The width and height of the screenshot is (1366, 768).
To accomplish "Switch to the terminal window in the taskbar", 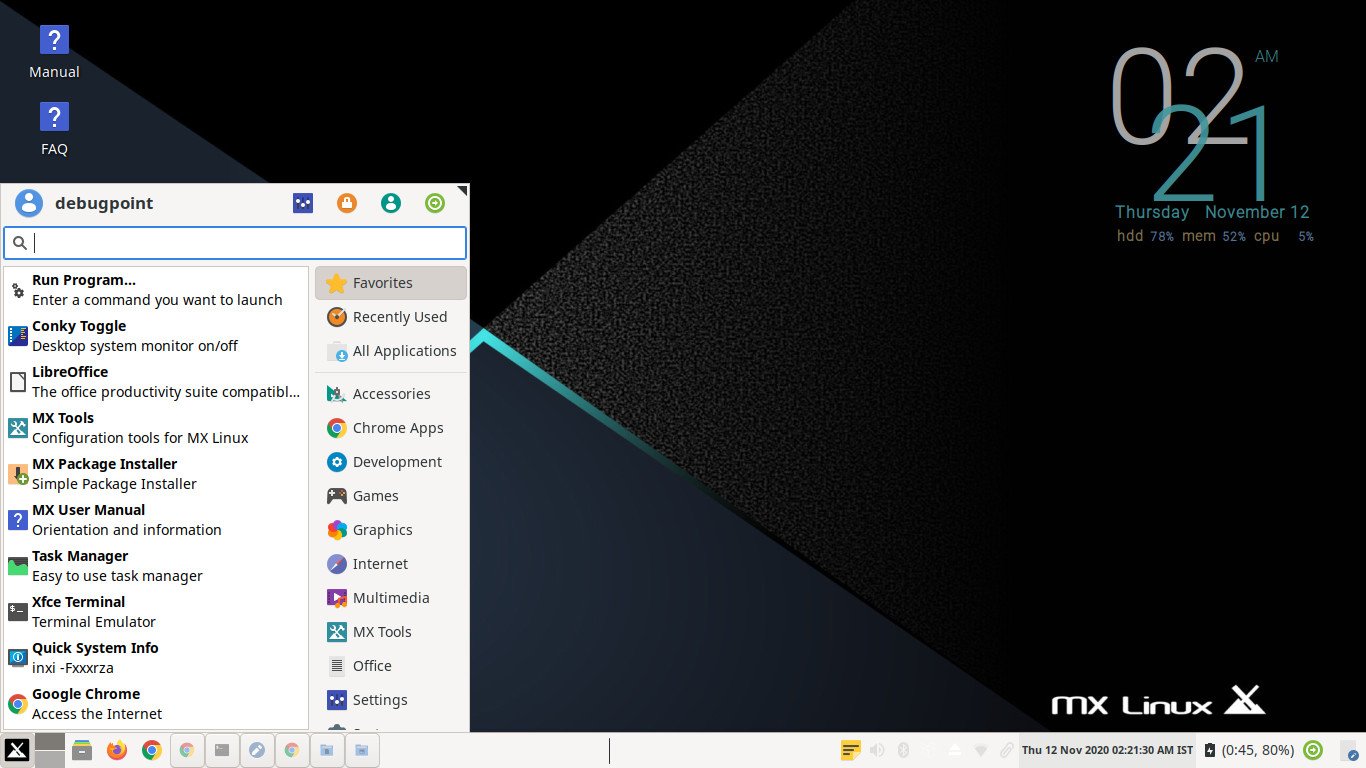I will tap(222, 750).
